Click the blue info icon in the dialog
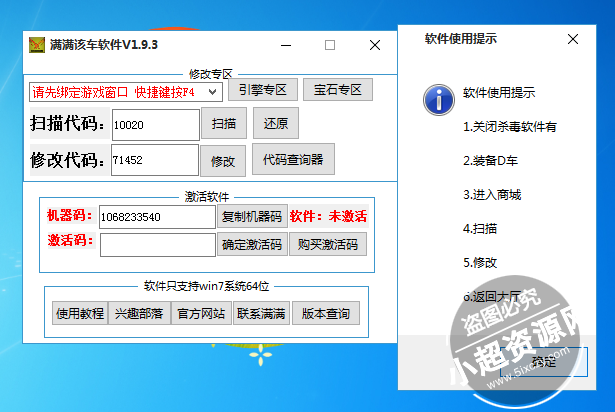Viewport: 615px width, 412px height. coord(439,100)
